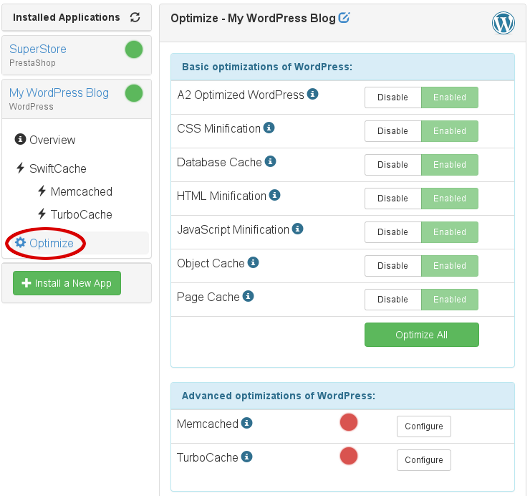Click Enabled for Page Cache
The width and height of the screenshot is (530, 496).
point(450,300)
